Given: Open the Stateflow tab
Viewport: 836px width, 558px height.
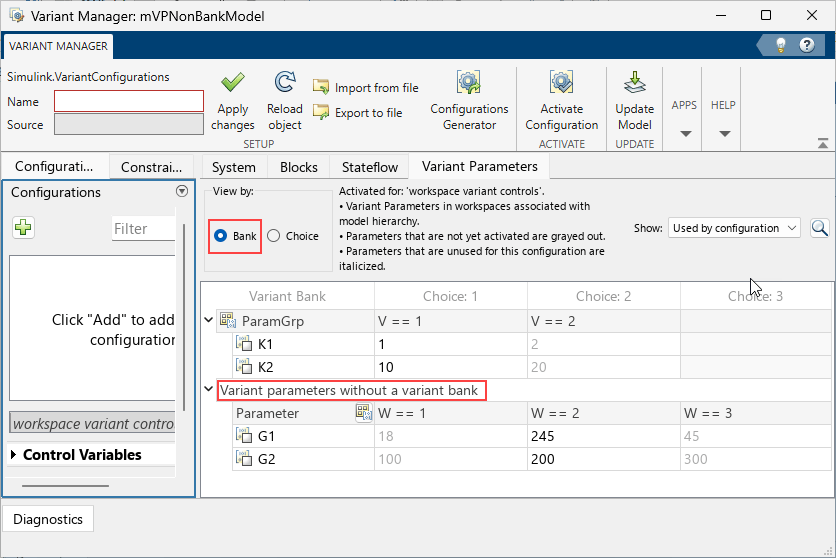Looking at the screenshot, I should click(x=369, y=167).
